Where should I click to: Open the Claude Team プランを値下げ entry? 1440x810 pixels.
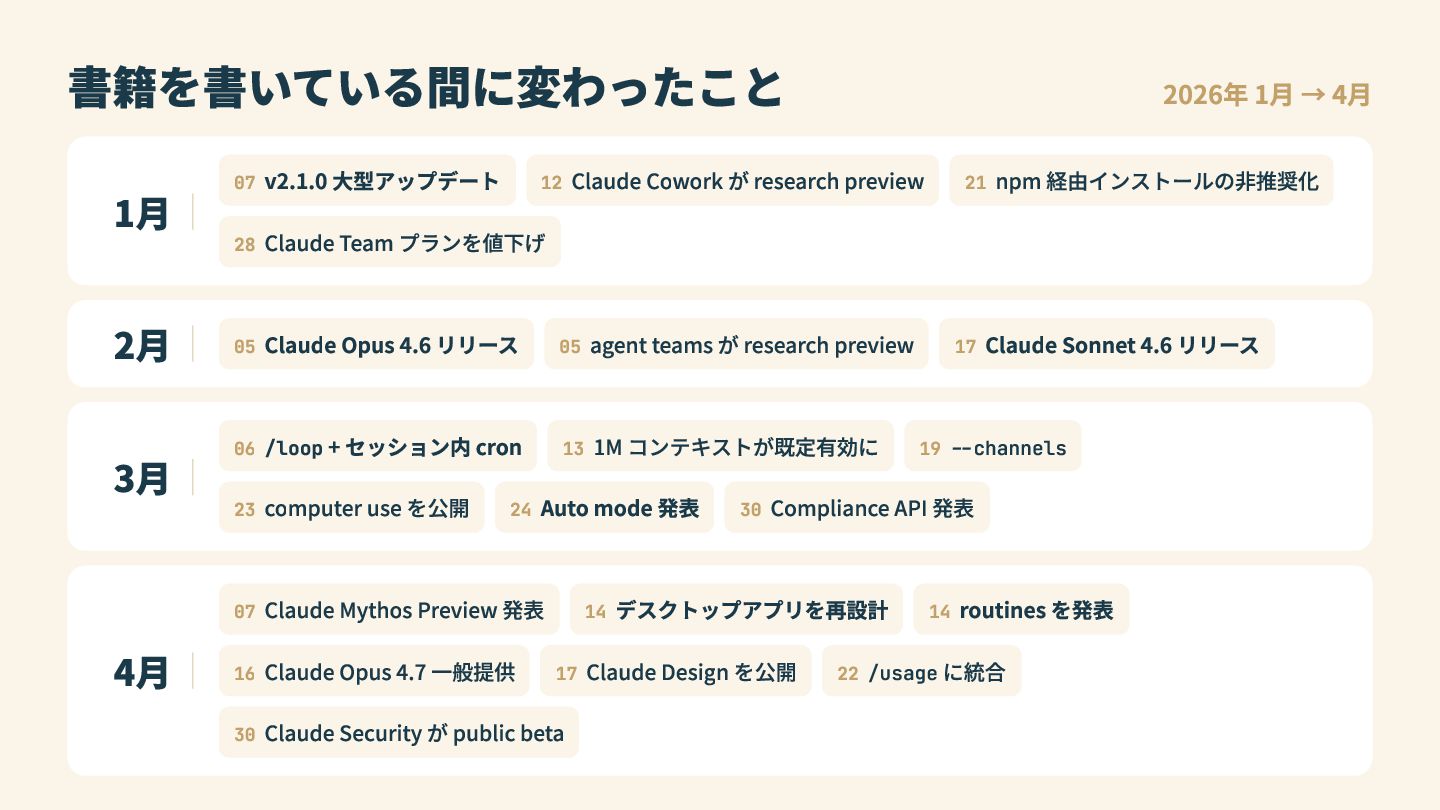pos(390,242)
